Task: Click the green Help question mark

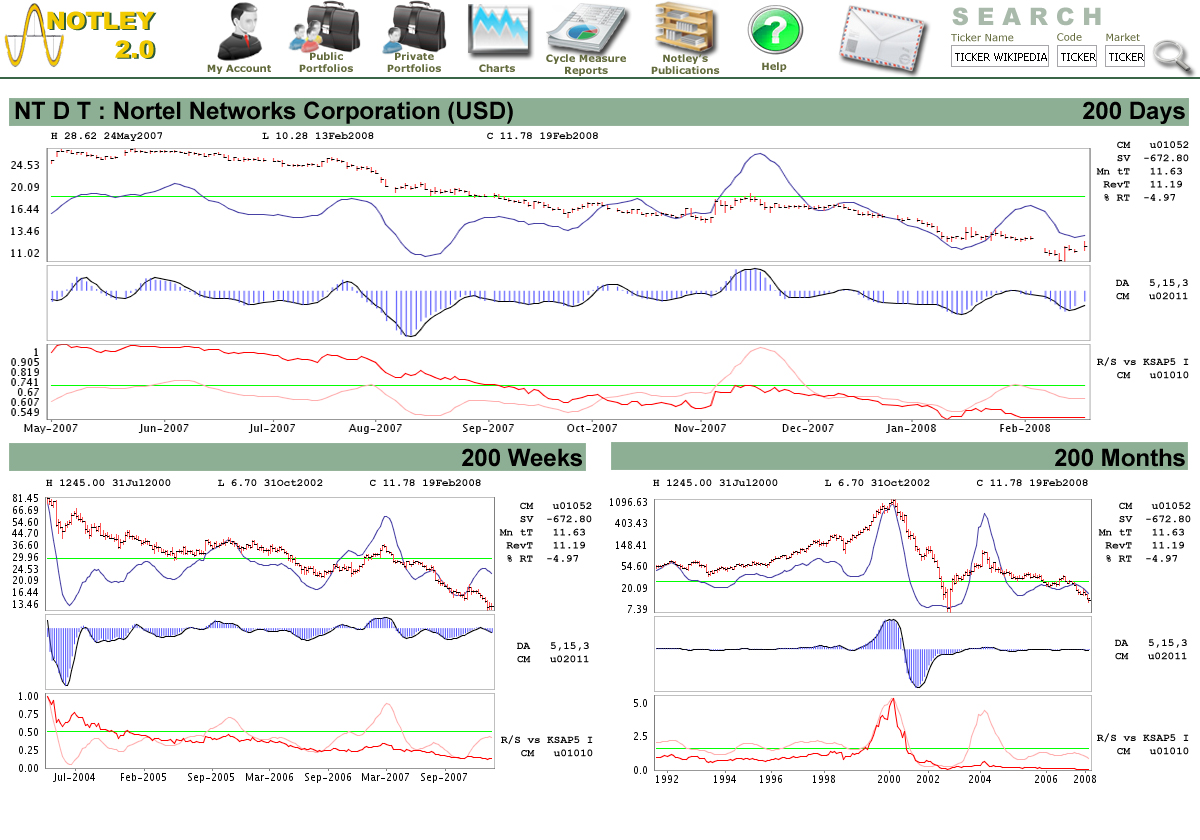Action: (x=774, y=30)
